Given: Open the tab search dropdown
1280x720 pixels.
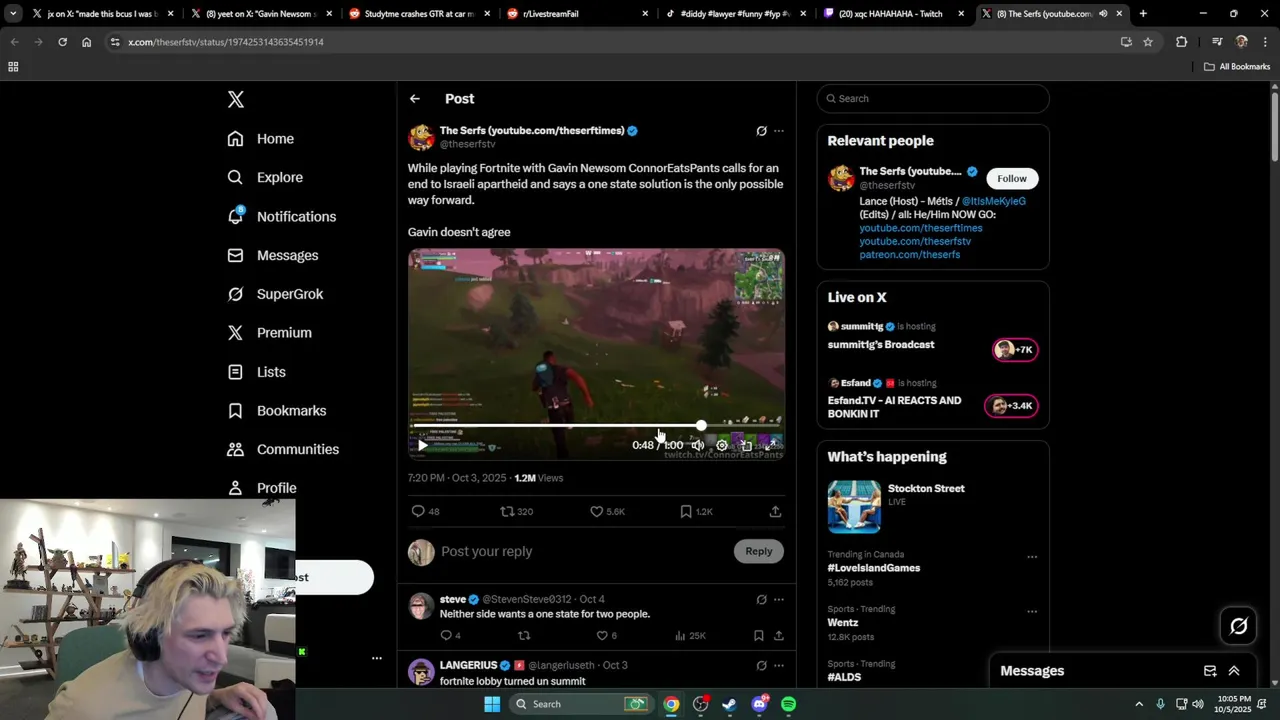Looking at the screenshot, I should pyautogui.click(x=13, y=14).
